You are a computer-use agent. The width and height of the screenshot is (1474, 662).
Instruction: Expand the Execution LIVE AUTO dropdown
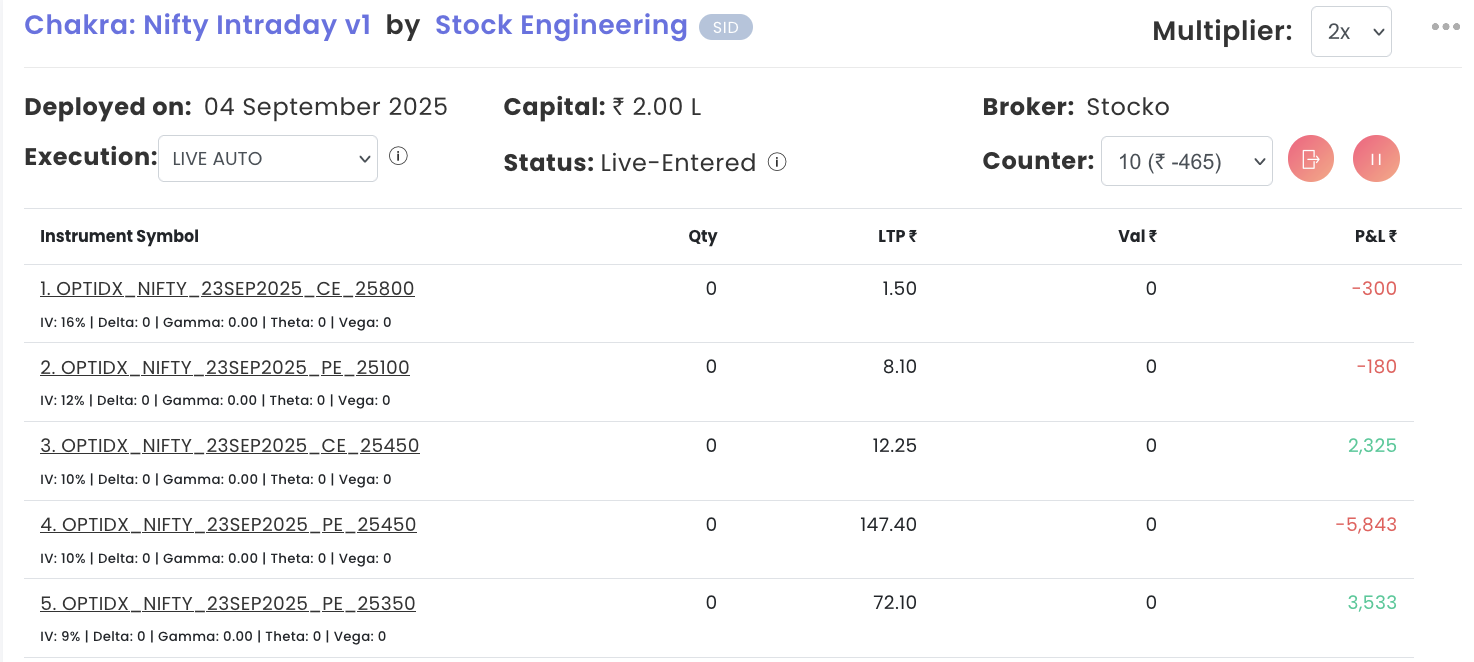click(x=268, y=158)
